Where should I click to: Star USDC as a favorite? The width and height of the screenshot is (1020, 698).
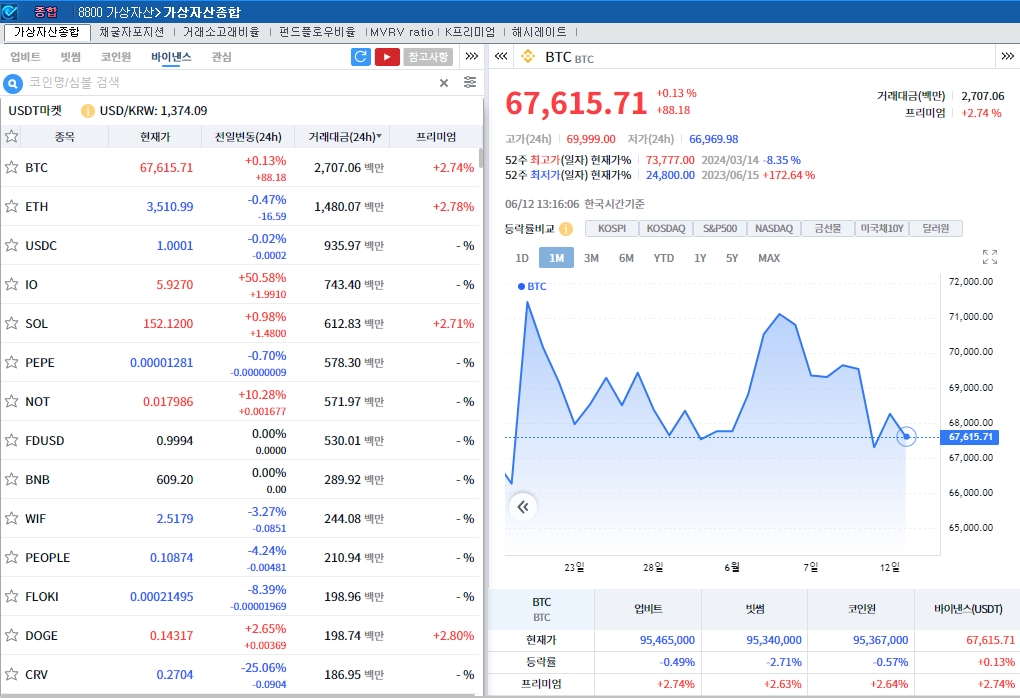point(12,245)
